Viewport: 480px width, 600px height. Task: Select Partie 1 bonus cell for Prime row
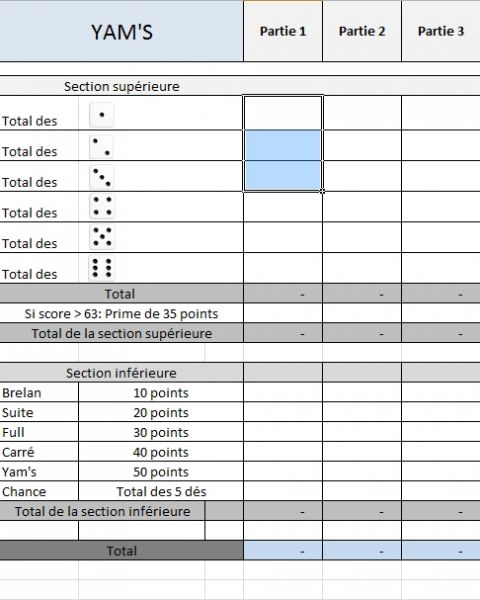[283, 313]
